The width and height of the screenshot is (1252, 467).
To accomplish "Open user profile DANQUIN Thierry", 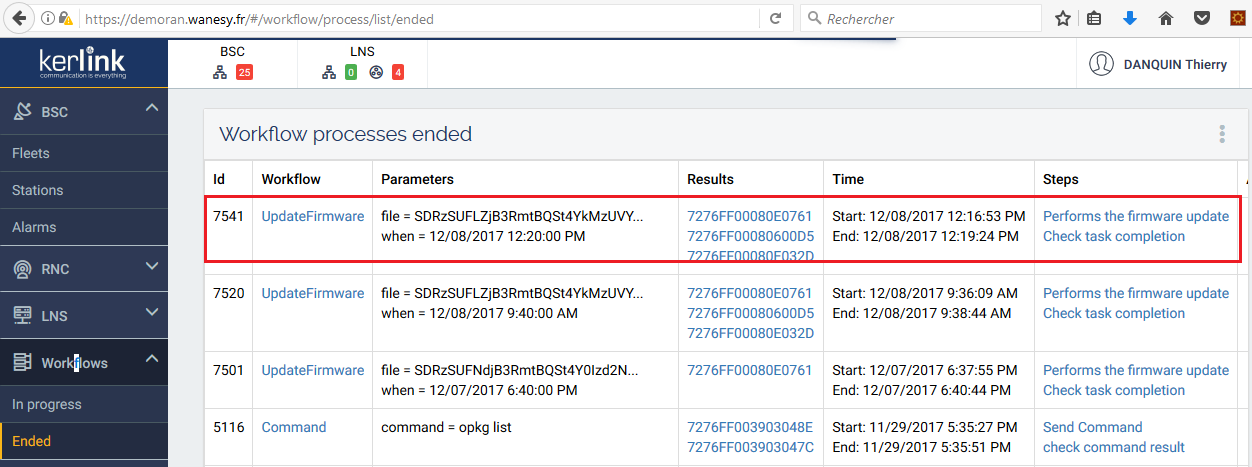I will tap(1158, 64).
